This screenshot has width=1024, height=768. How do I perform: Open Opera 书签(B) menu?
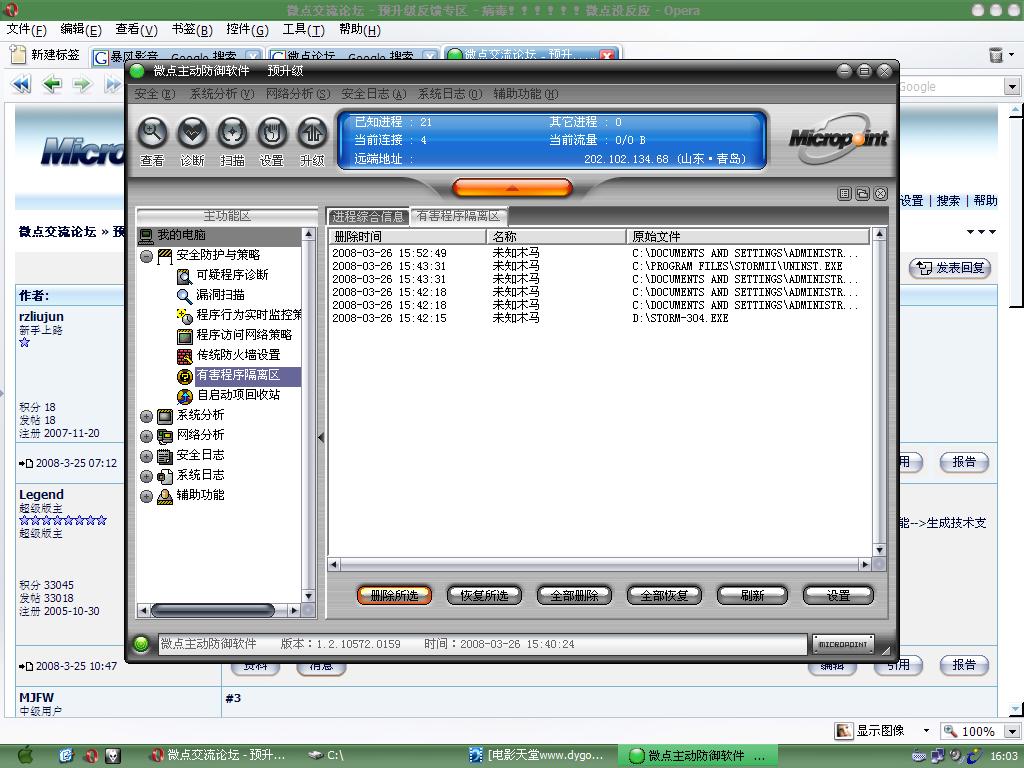[192, 29]
